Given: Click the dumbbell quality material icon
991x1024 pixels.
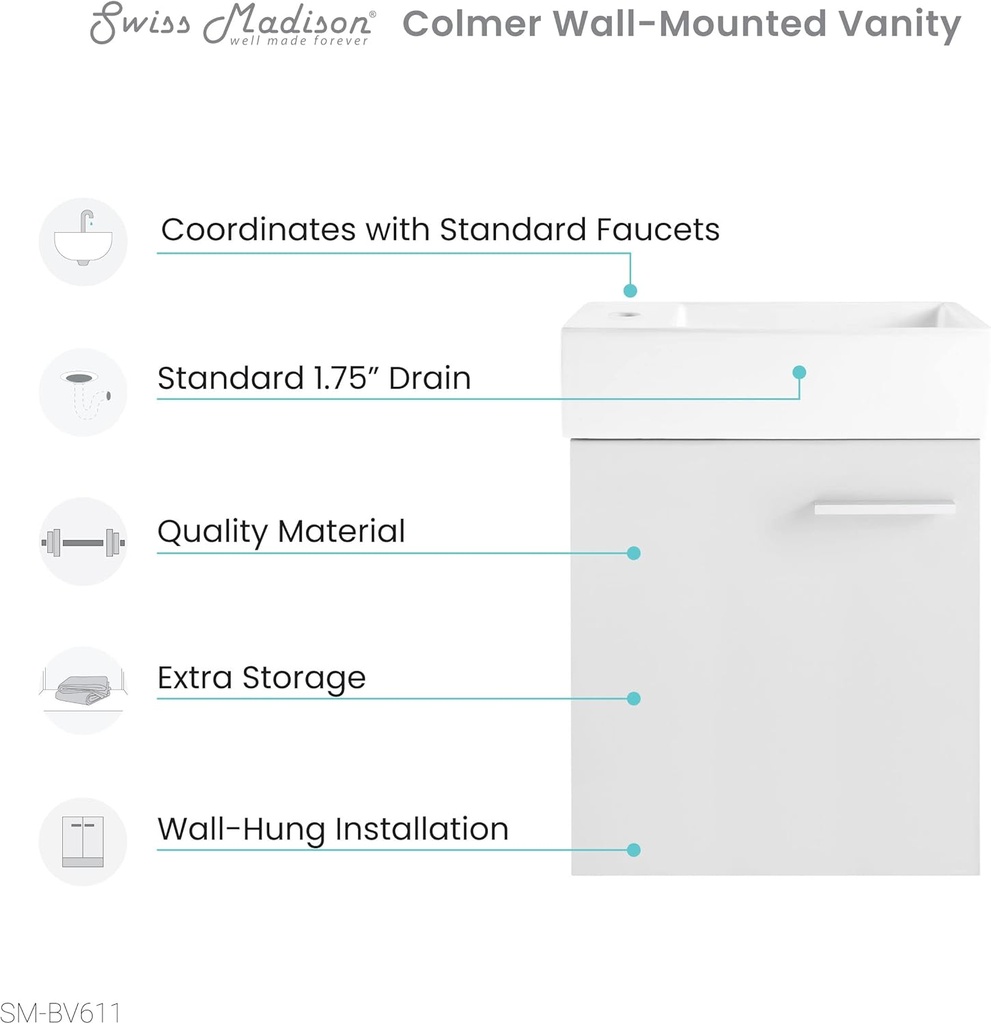Looking at the screenshot, I should point(83,542).
